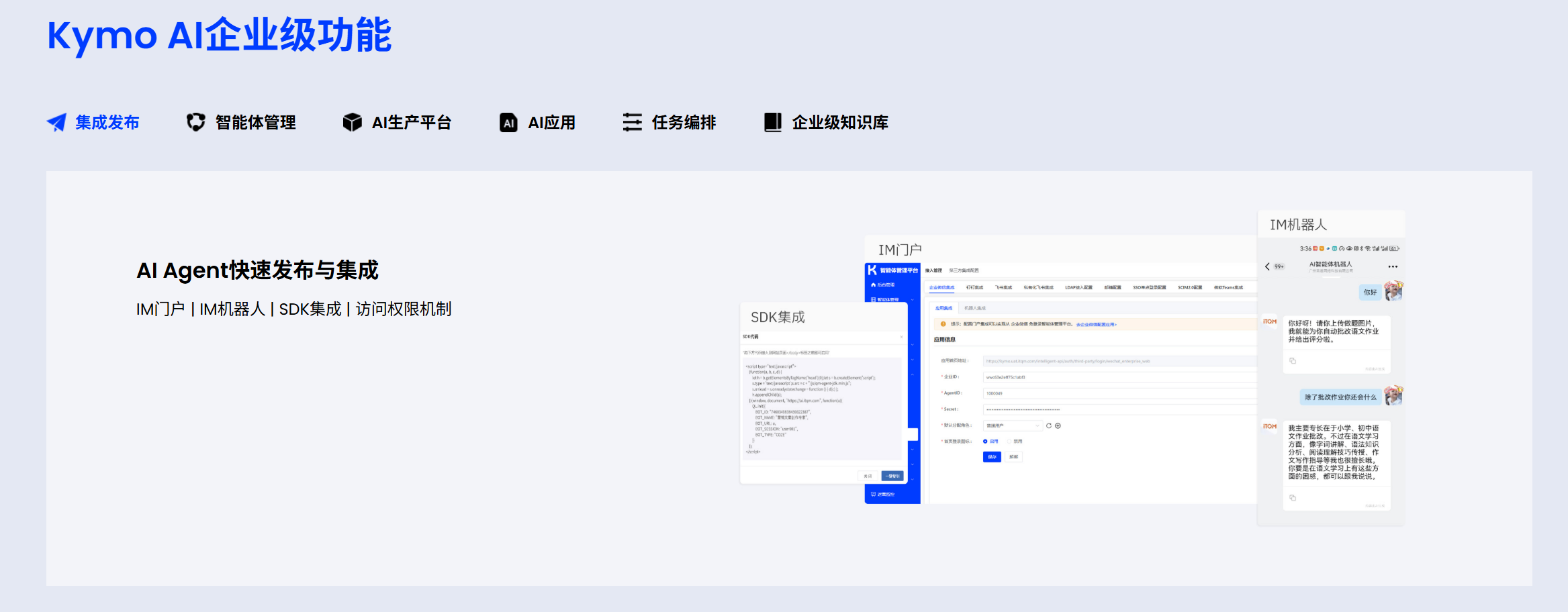
Task: Click user avatar beside 你好 message
Action: [x=1393, y=291]
